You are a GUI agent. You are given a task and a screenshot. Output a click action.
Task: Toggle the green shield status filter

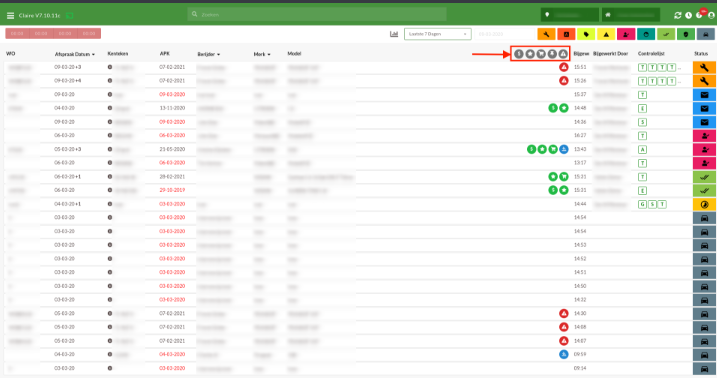686,34
